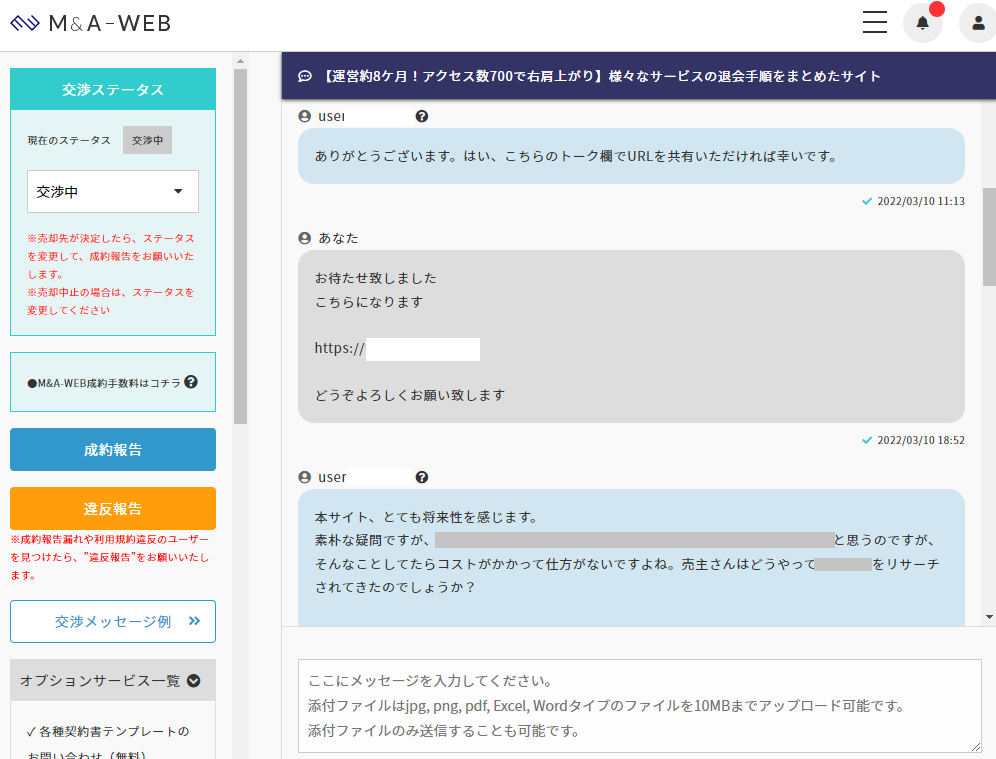This screenshot has width=996, height=759.
Task: Click the M&A-WEB成約手数料はコチラ link
Action: (x=104, y=382)
